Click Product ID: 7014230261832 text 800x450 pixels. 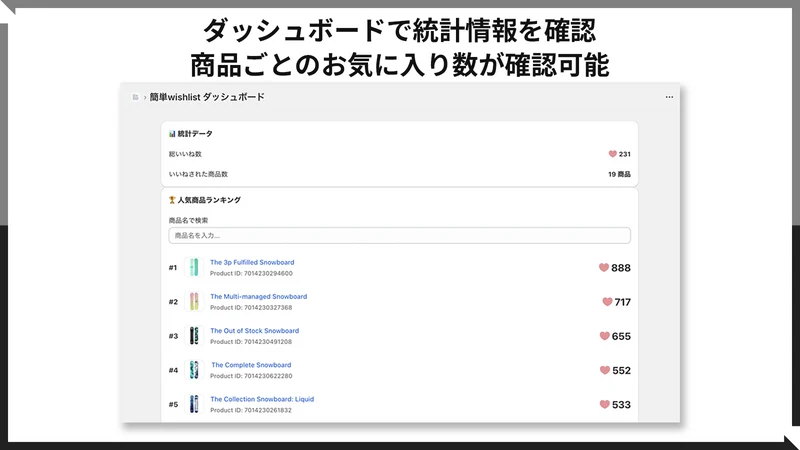tap(251, 410)
